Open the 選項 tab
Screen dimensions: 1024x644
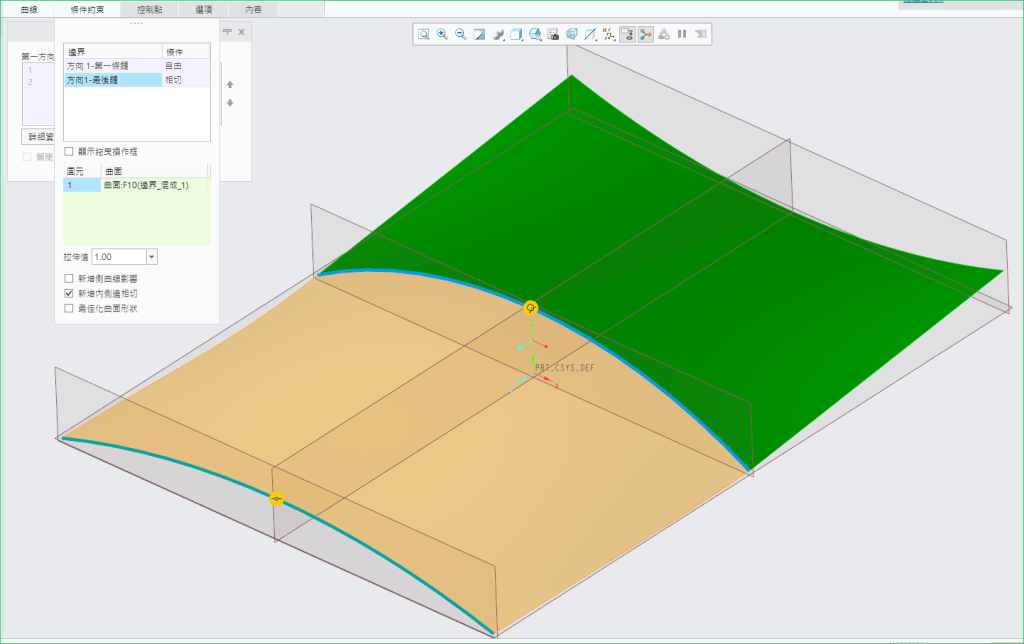point(203,9)
